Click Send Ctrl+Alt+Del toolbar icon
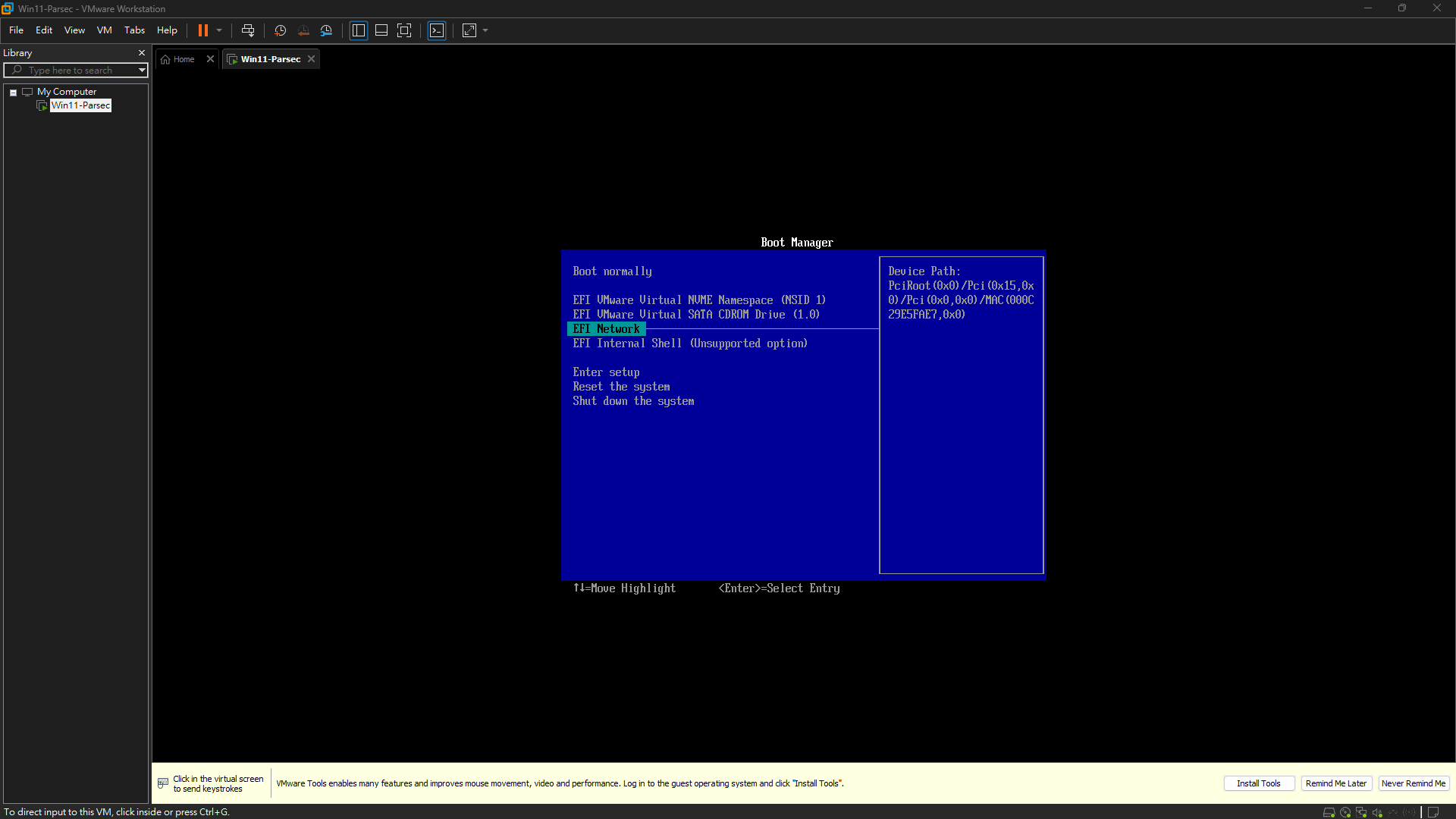This screenshot has width=1456, height=819. (248, 30)
